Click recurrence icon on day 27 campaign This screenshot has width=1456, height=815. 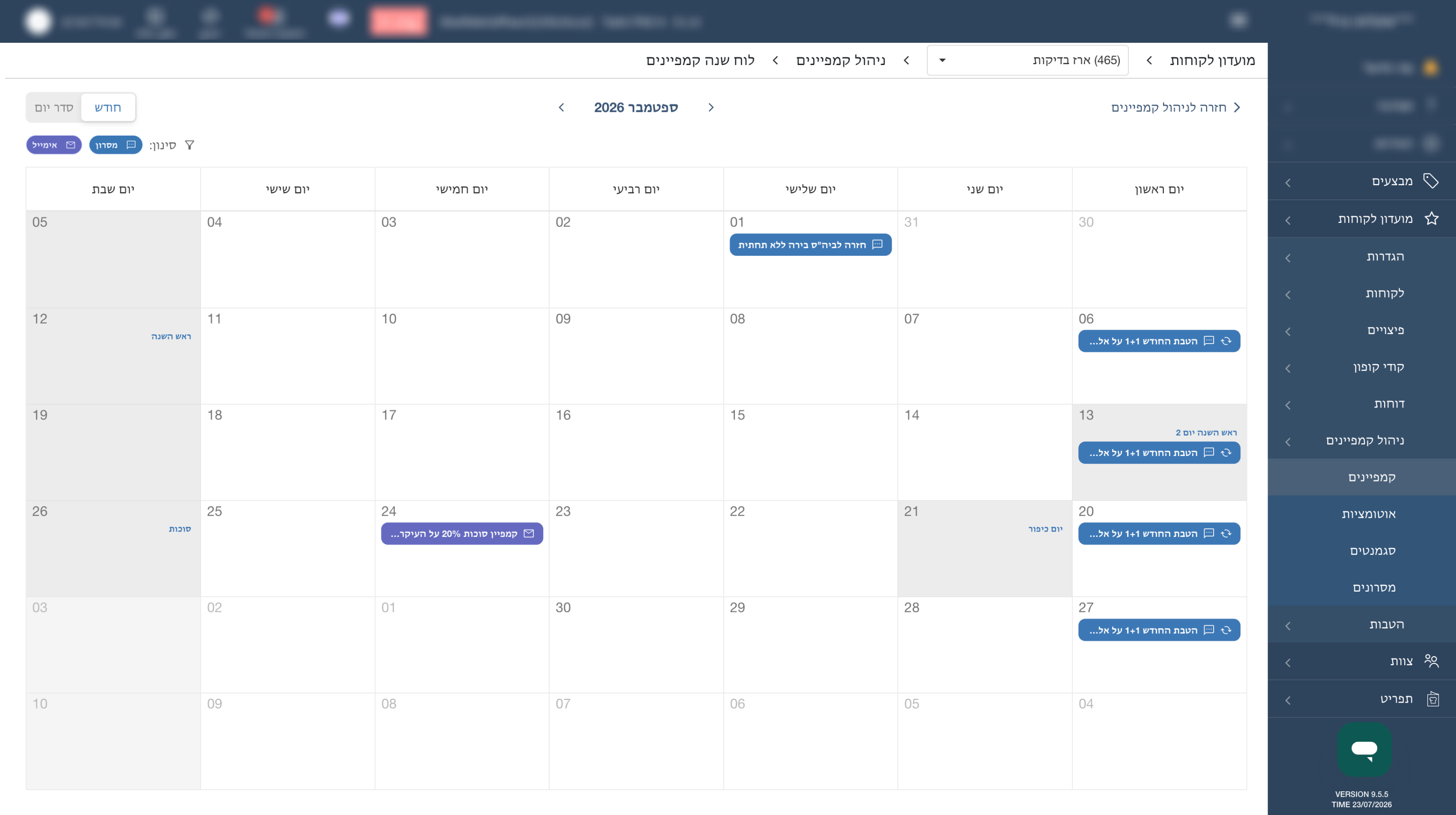1226,630
